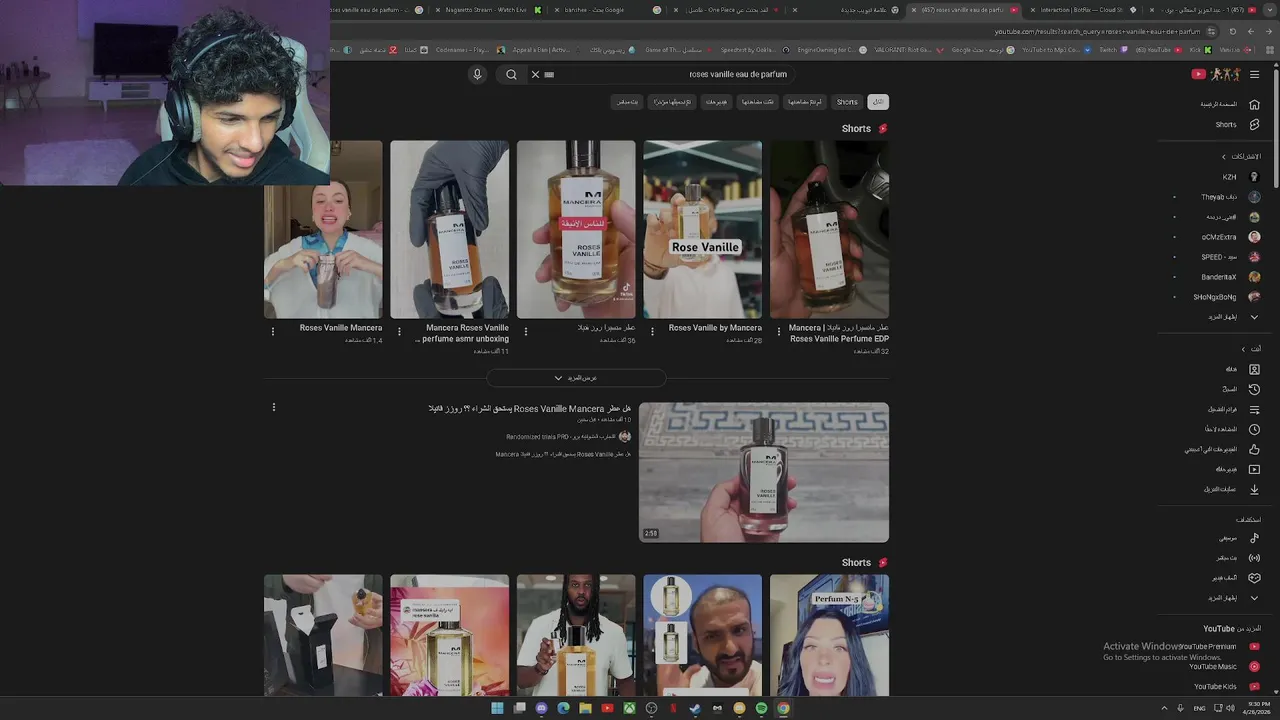Select the Live filter chip
The height and width of the screenshot is (720, 1280).
coord(627,102)
